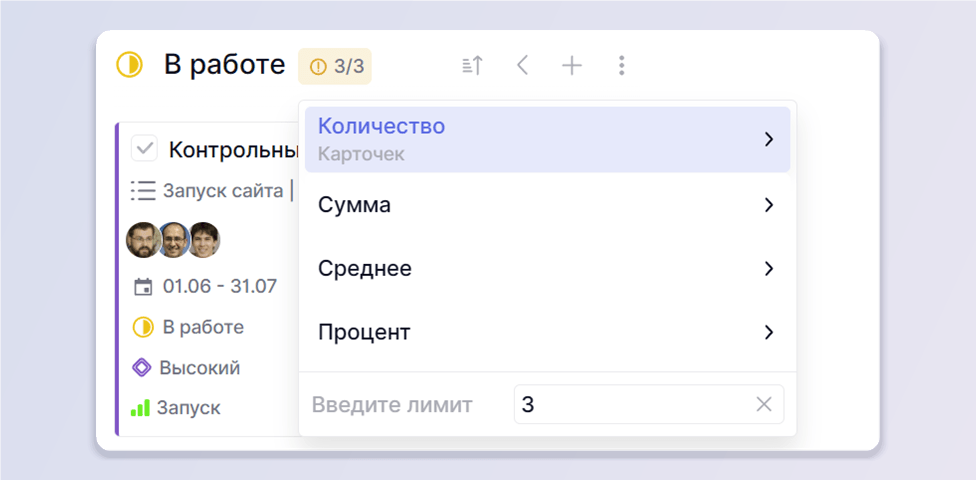
Task: Tick the checkbox on the Контрольны card
Action: click(144, 149)
